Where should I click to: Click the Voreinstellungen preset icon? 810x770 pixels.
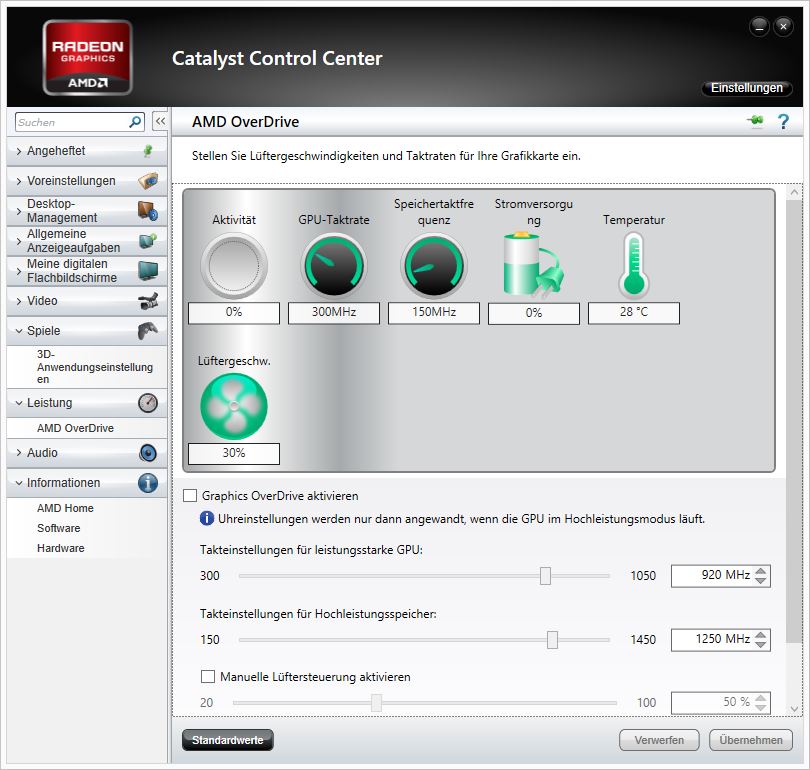148,181
